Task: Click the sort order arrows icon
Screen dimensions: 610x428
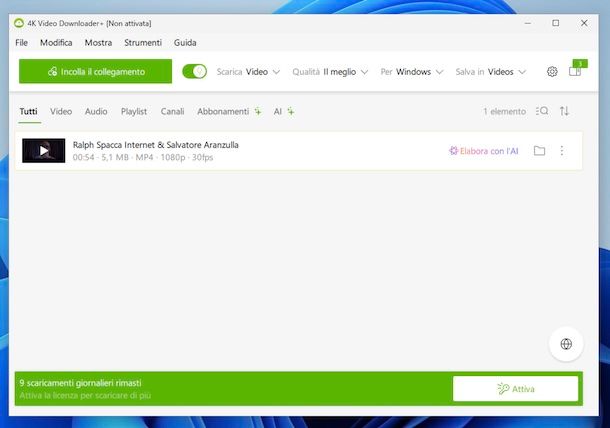Action: click(x=564, y=111)
